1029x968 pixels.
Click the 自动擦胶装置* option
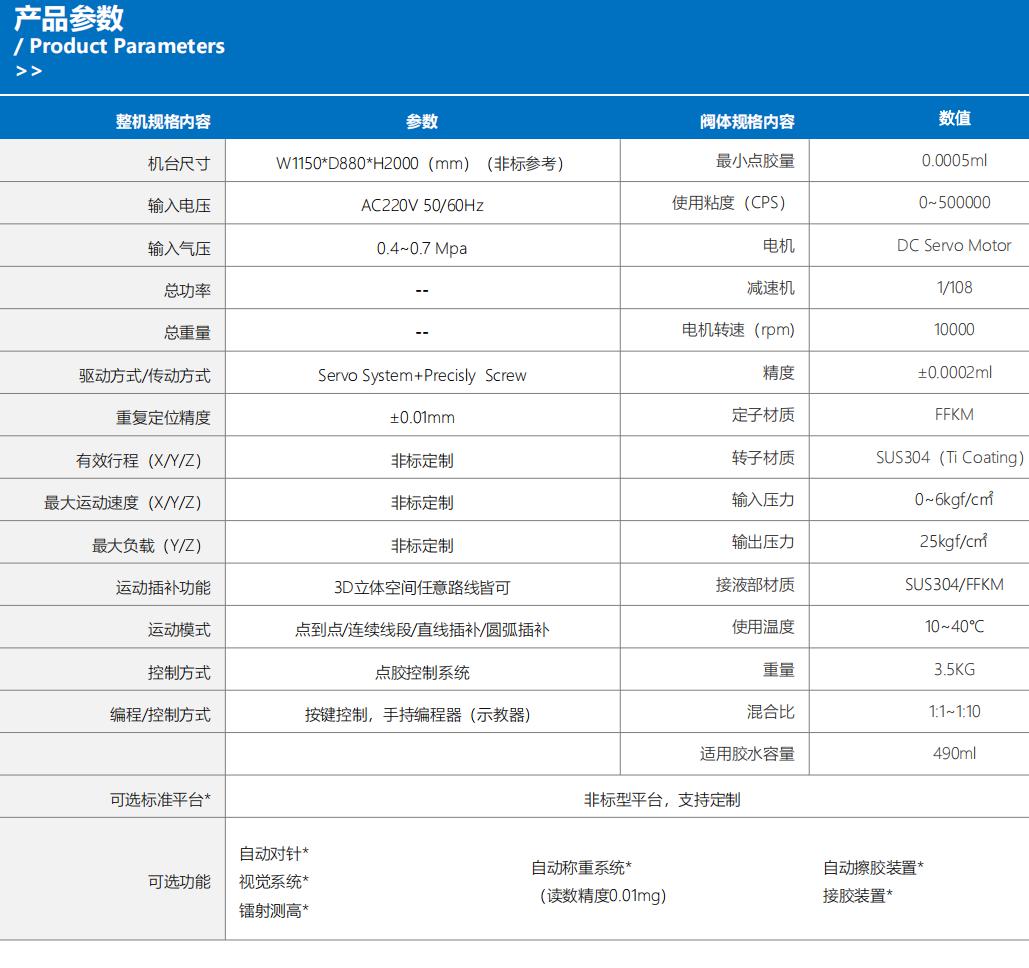[873, 868]
